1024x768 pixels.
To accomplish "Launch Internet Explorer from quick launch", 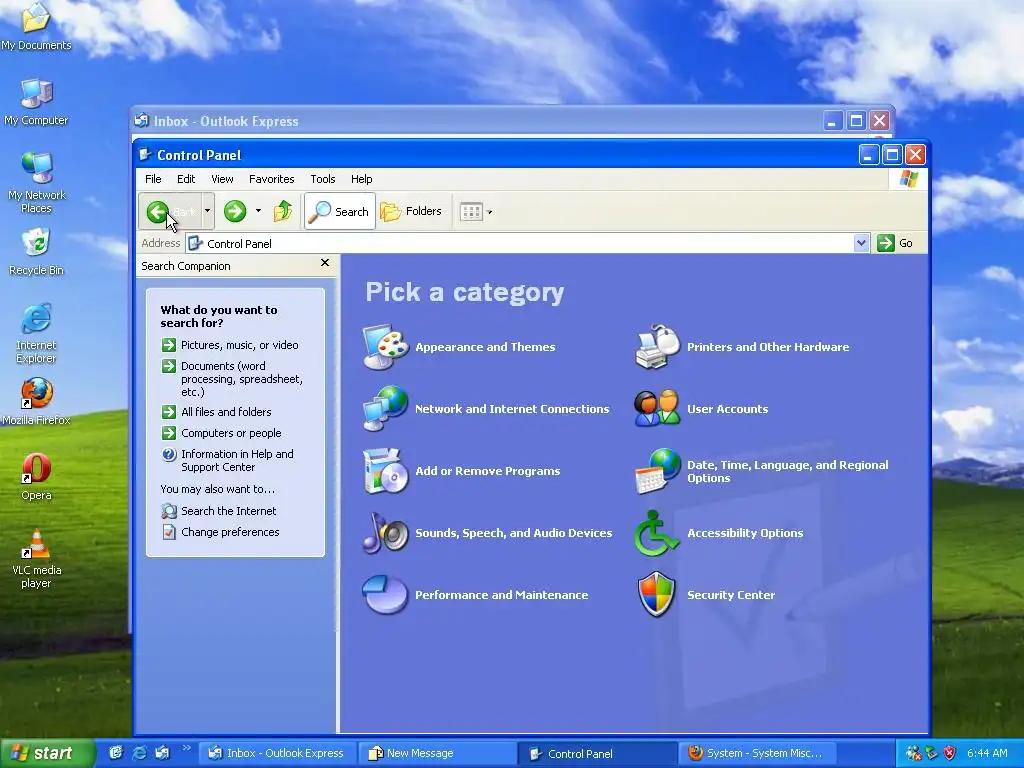I will pyautogui.click(x=139, y=753).
